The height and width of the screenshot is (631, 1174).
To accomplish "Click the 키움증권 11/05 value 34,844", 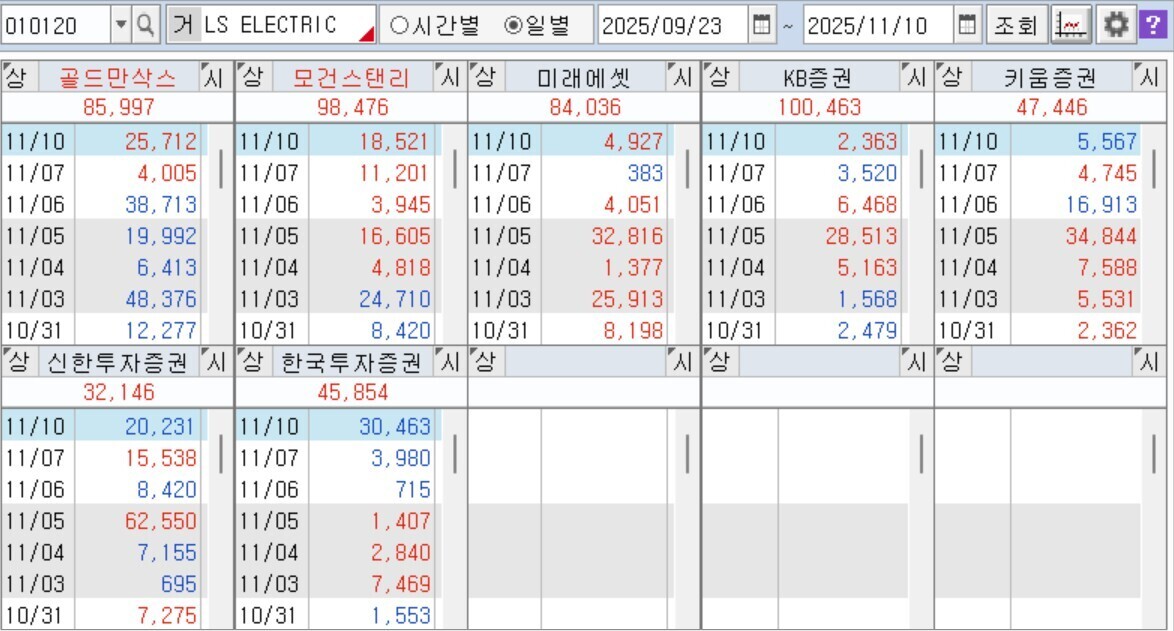I will click(1101, 236).
